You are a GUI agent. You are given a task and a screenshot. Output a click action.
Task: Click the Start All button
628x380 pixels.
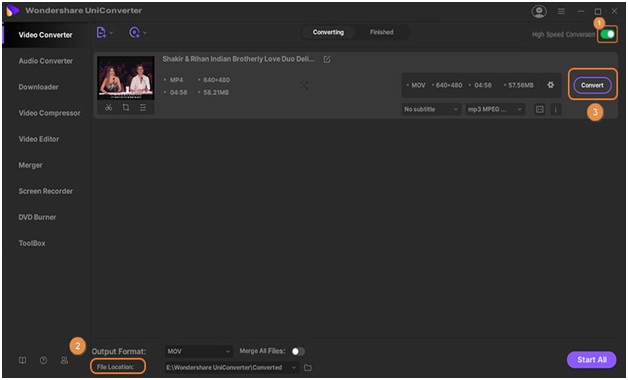click(x=592, y=360)
